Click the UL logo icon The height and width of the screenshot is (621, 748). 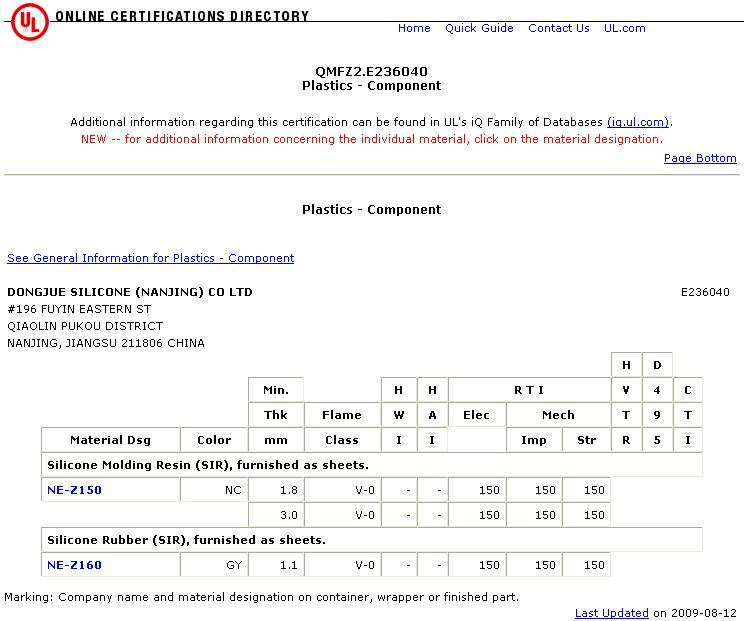click(x=30, y=22)
